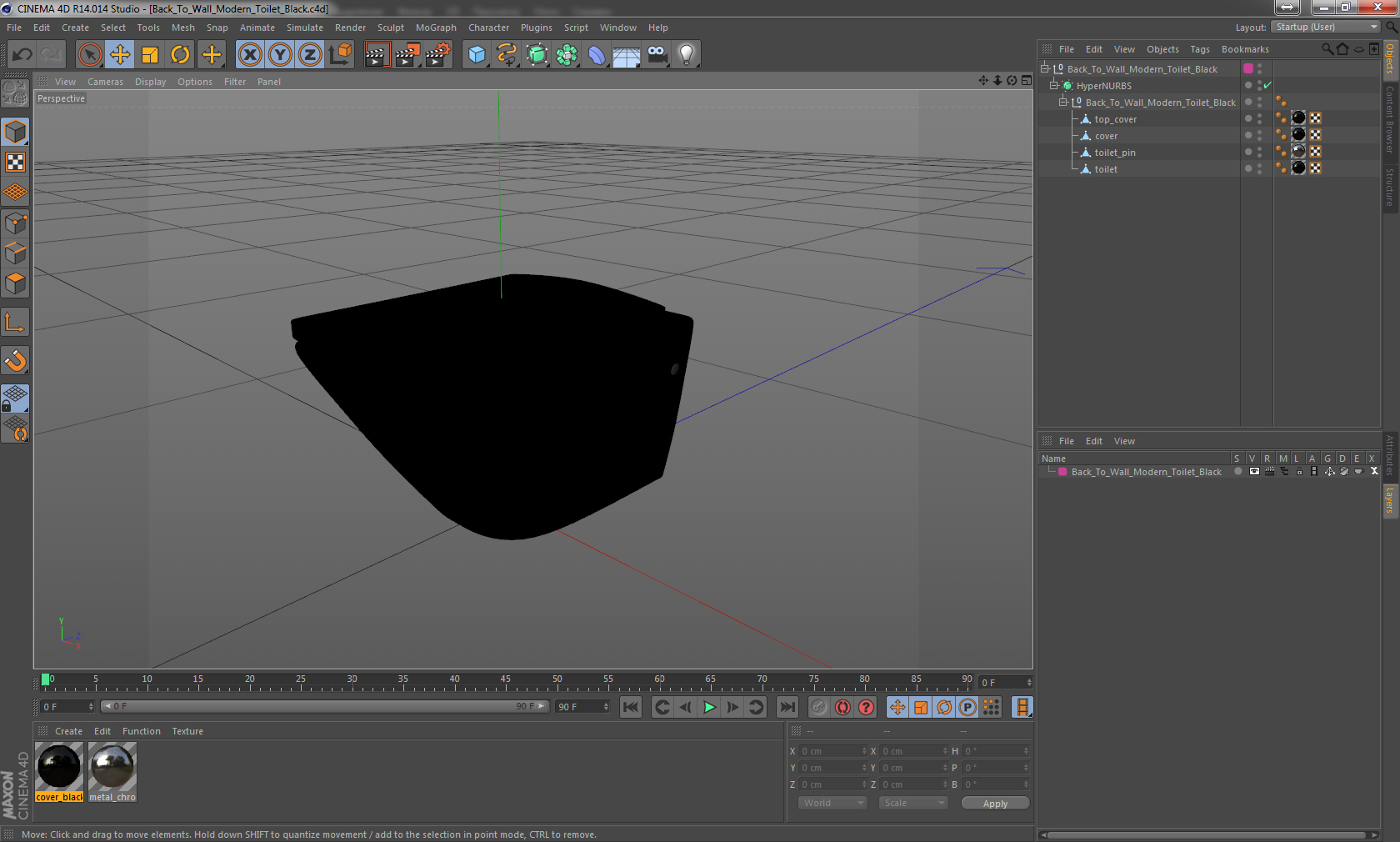
Task: Open the Scale dropdown in coordinates
Action: (913, 803)
